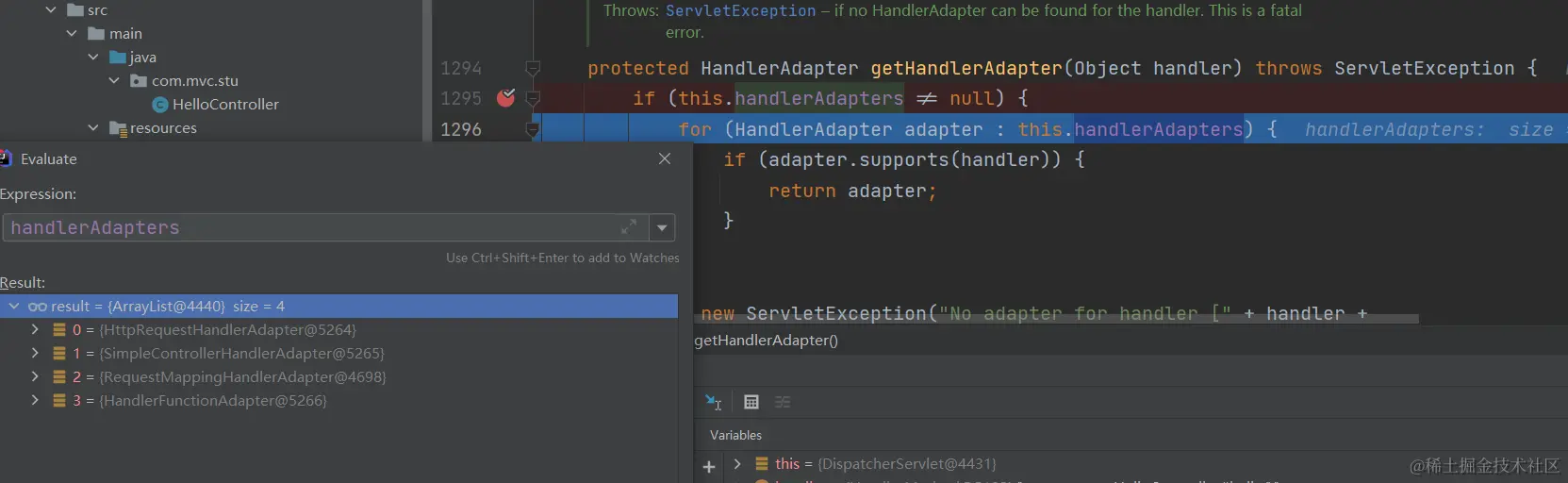
Task: Click the horizontal editor scrollbar
Action: click(1056, 319)
